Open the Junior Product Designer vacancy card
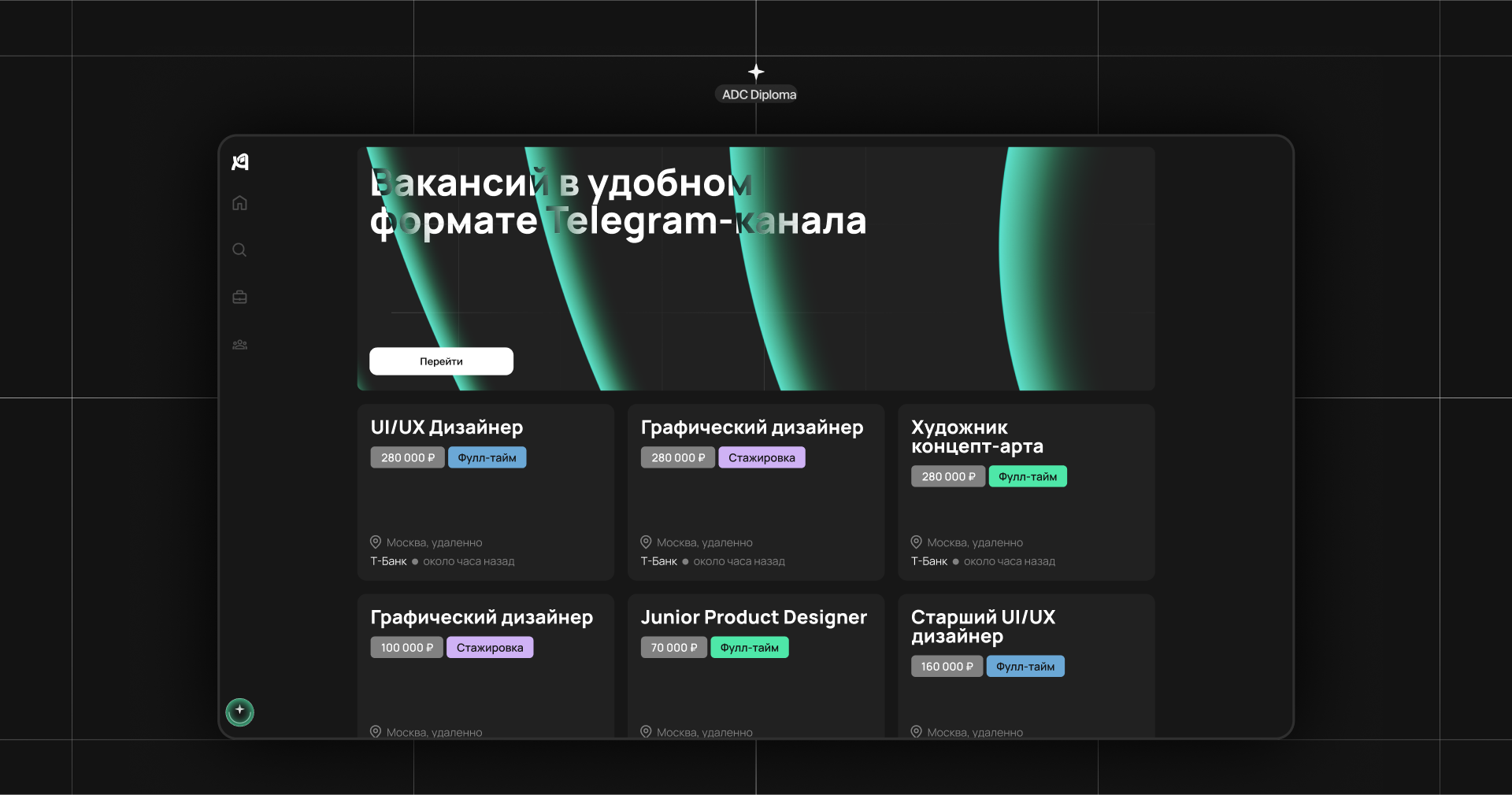The image size is (1512, 795). (756, 666)
